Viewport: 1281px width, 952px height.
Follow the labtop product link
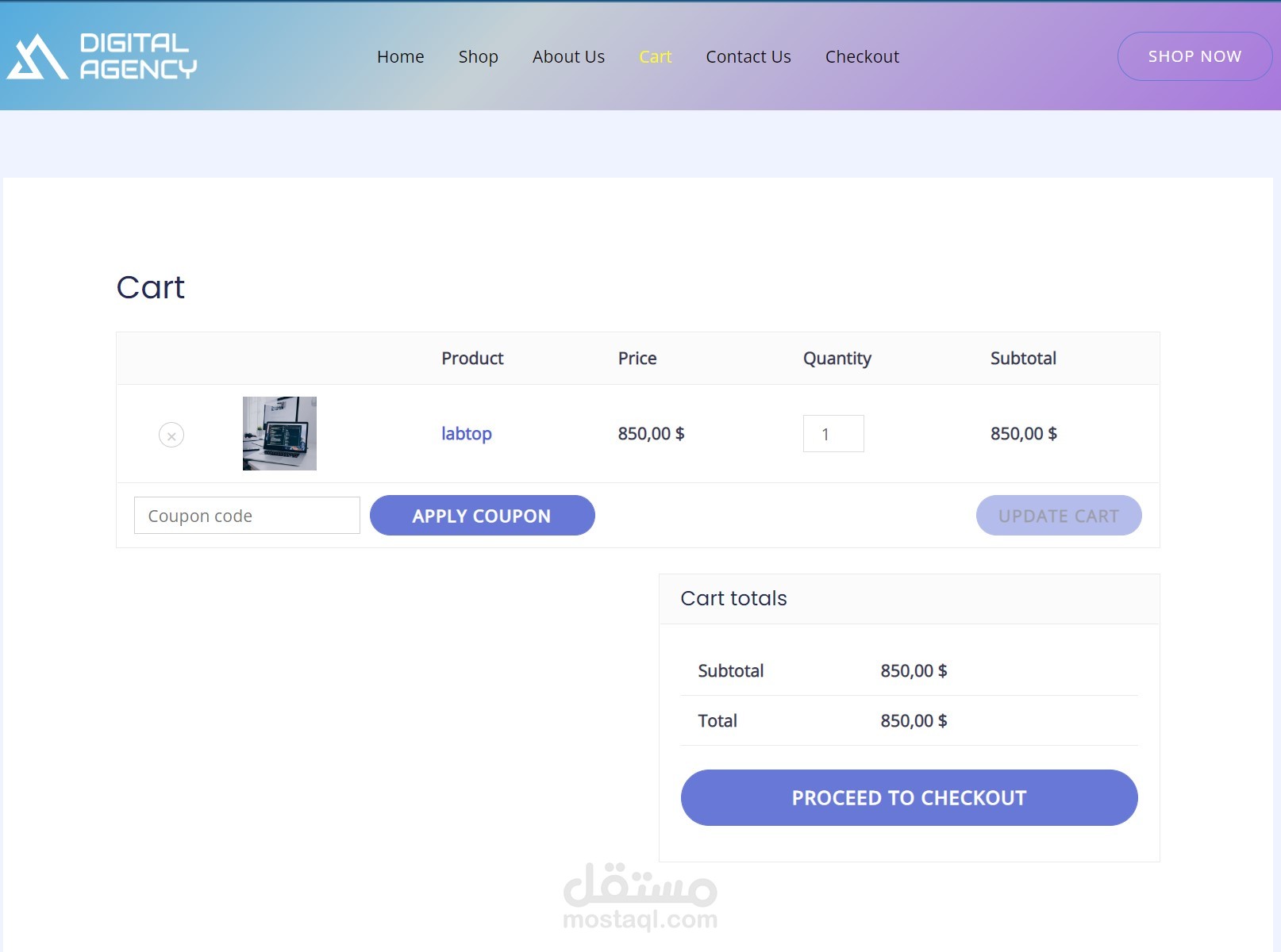tap(466, 433)
